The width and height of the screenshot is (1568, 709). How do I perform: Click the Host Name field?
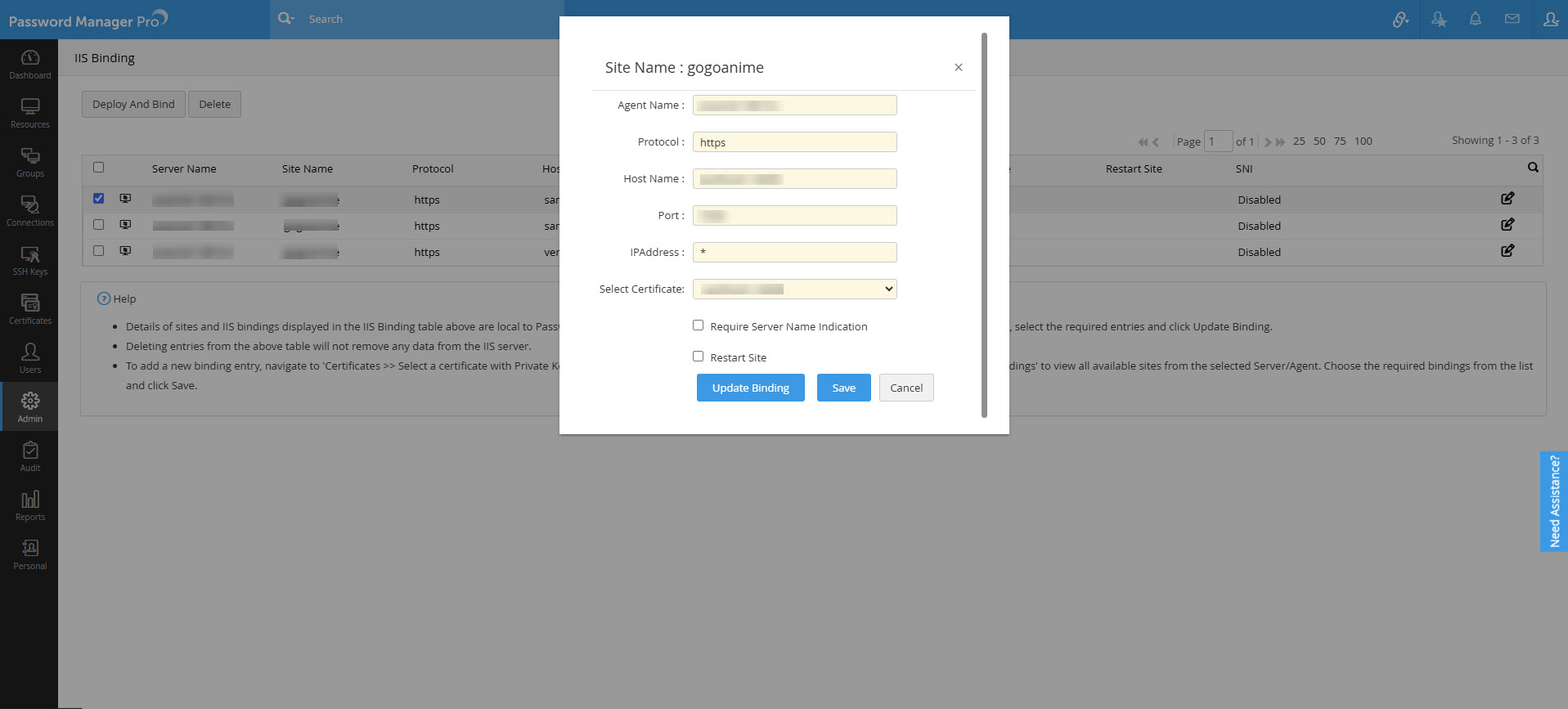(x=794, y=178)
